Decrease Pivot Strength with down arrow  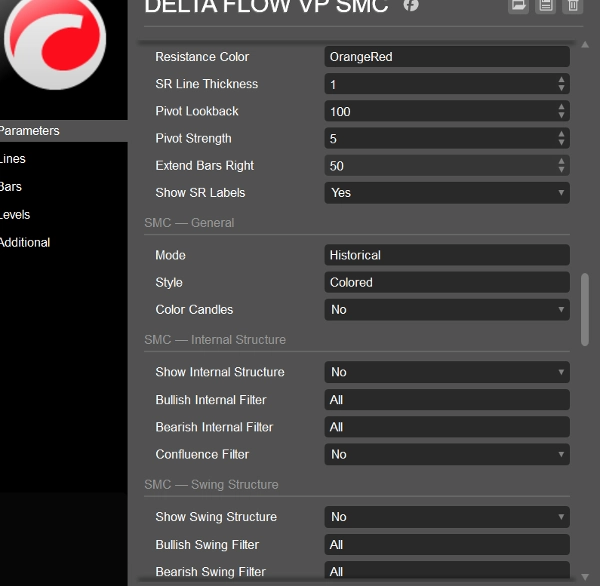point(561,142)
